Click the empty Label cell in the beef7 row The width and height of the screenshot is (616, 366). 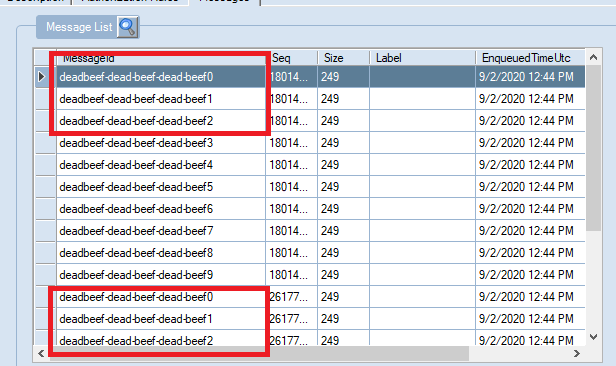pos(422,231)
